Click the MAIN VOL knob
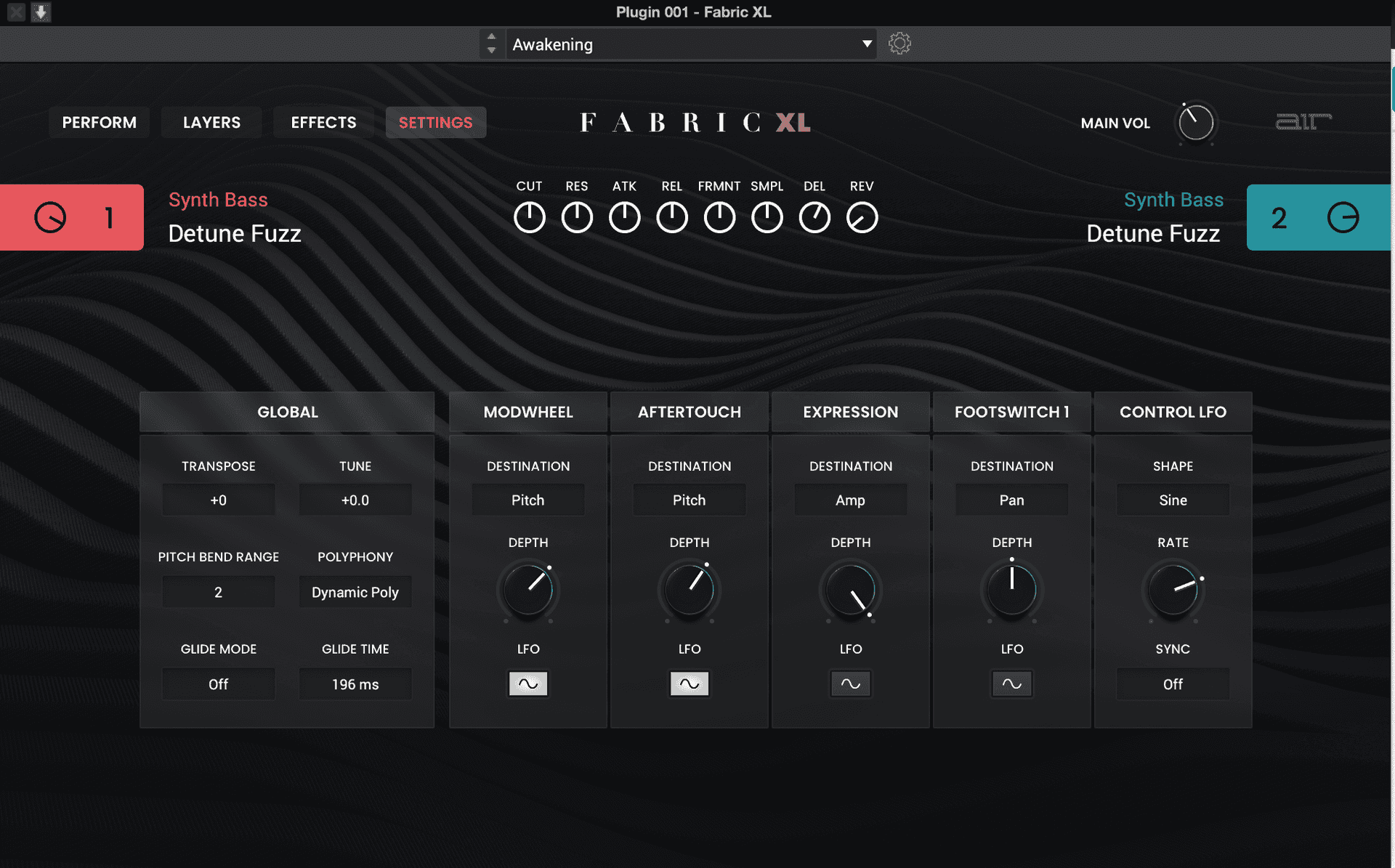 coord(1195,122)
